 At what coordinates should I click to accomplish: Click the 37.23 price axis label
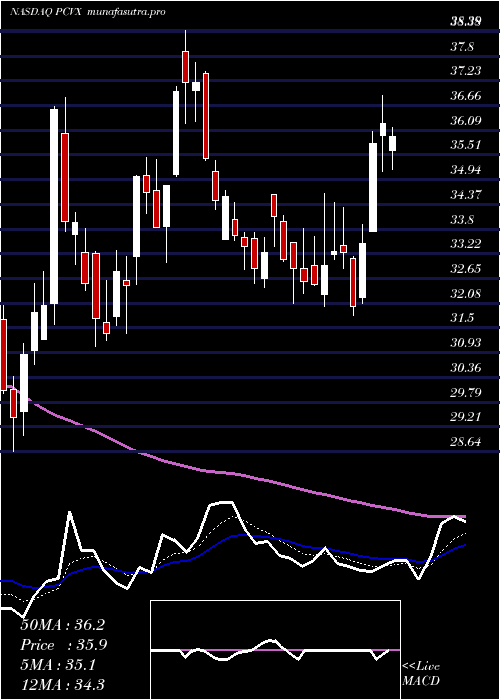(465, 71)
